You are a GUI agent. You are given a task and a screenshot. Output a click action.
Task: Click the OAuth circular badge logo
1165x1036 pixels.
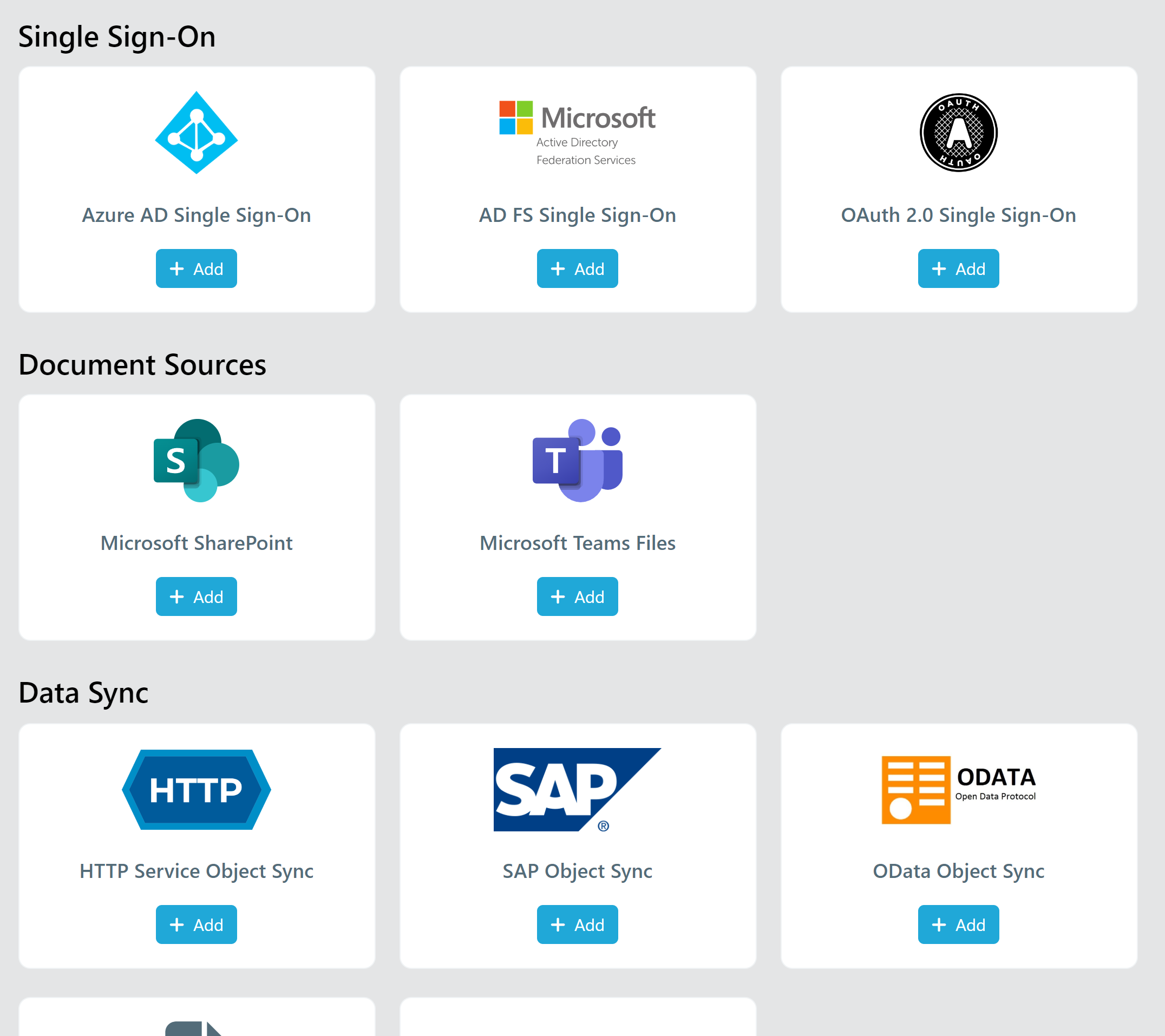958,133
